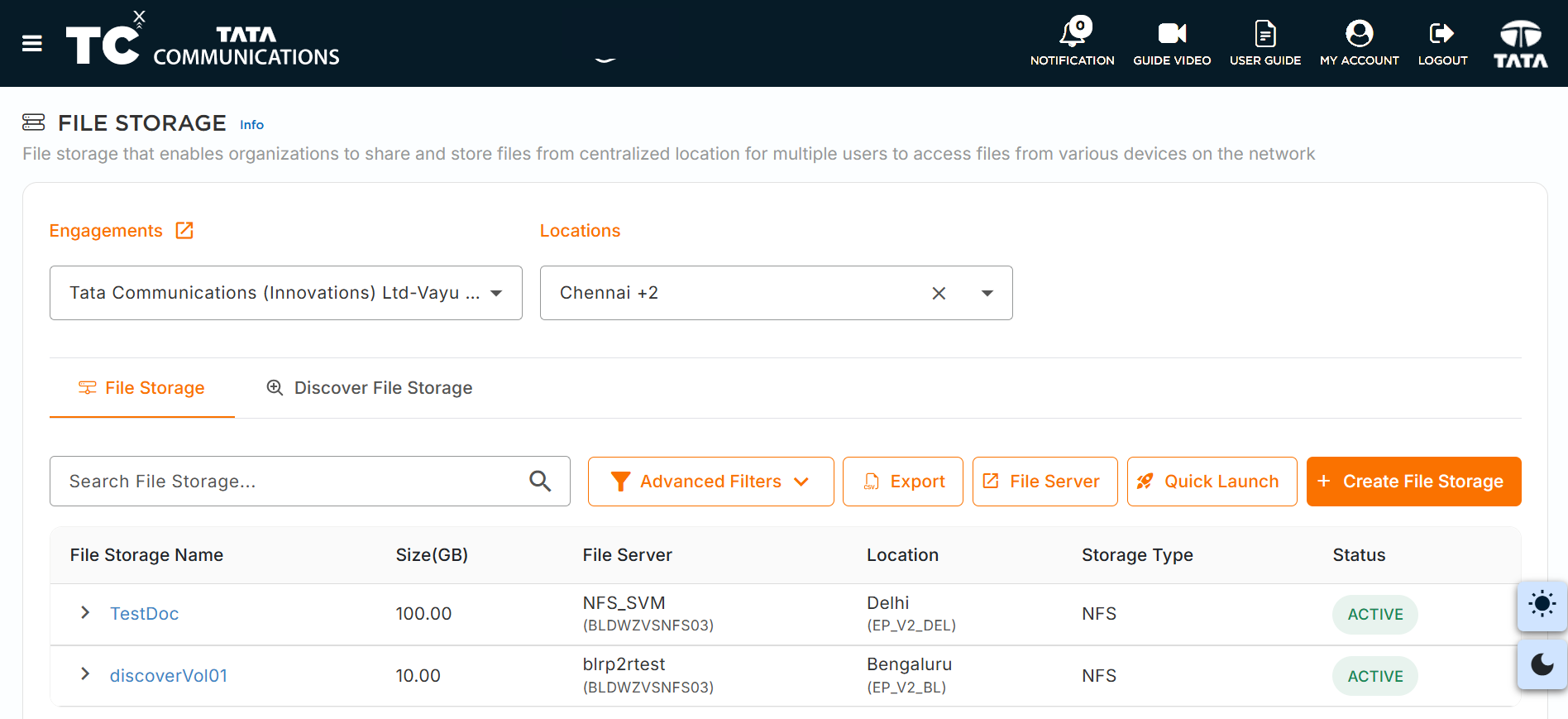
Task: Open the discoverVol01 file storage link
Action: point(169,676)
